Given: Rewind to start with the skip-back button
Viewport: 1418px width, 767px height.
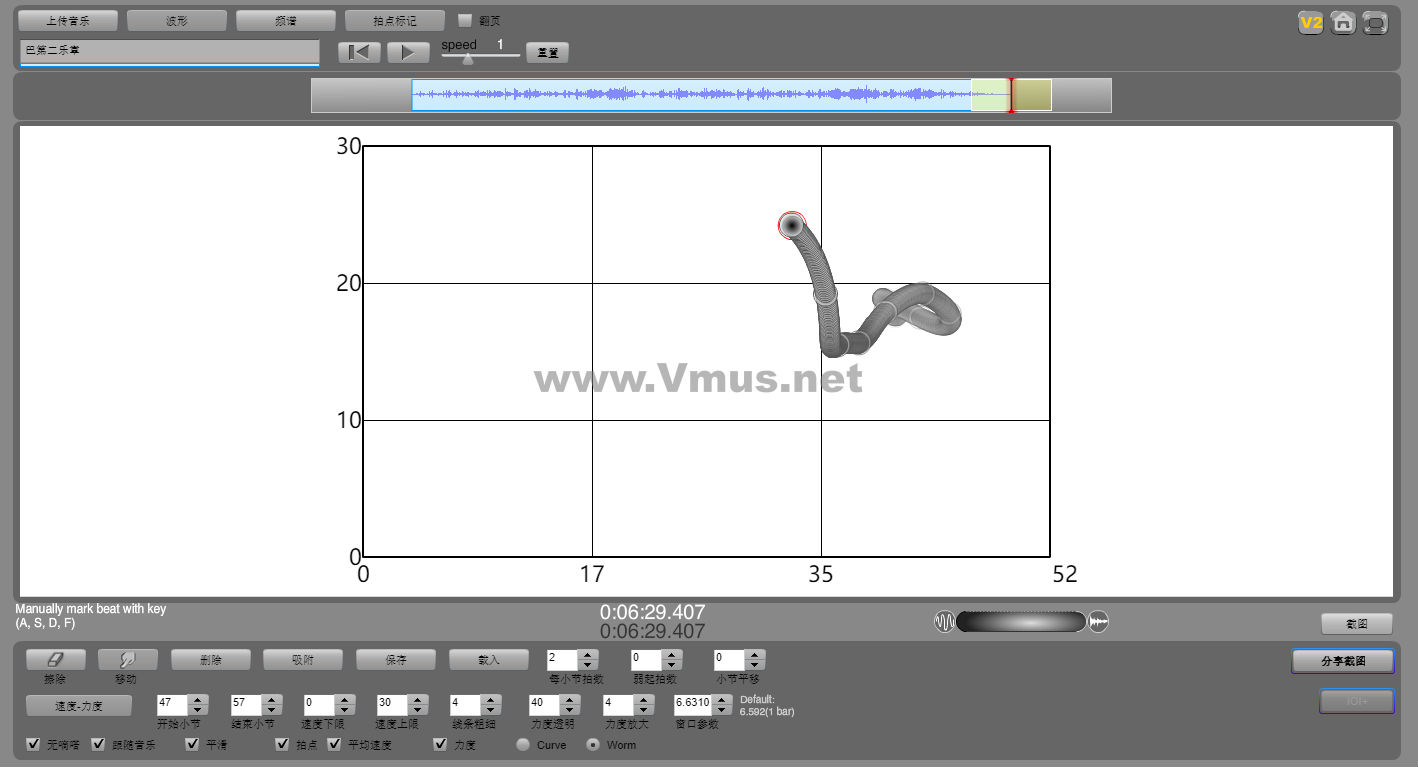Looking at the screenshot, I should click(x=359, y=52).
